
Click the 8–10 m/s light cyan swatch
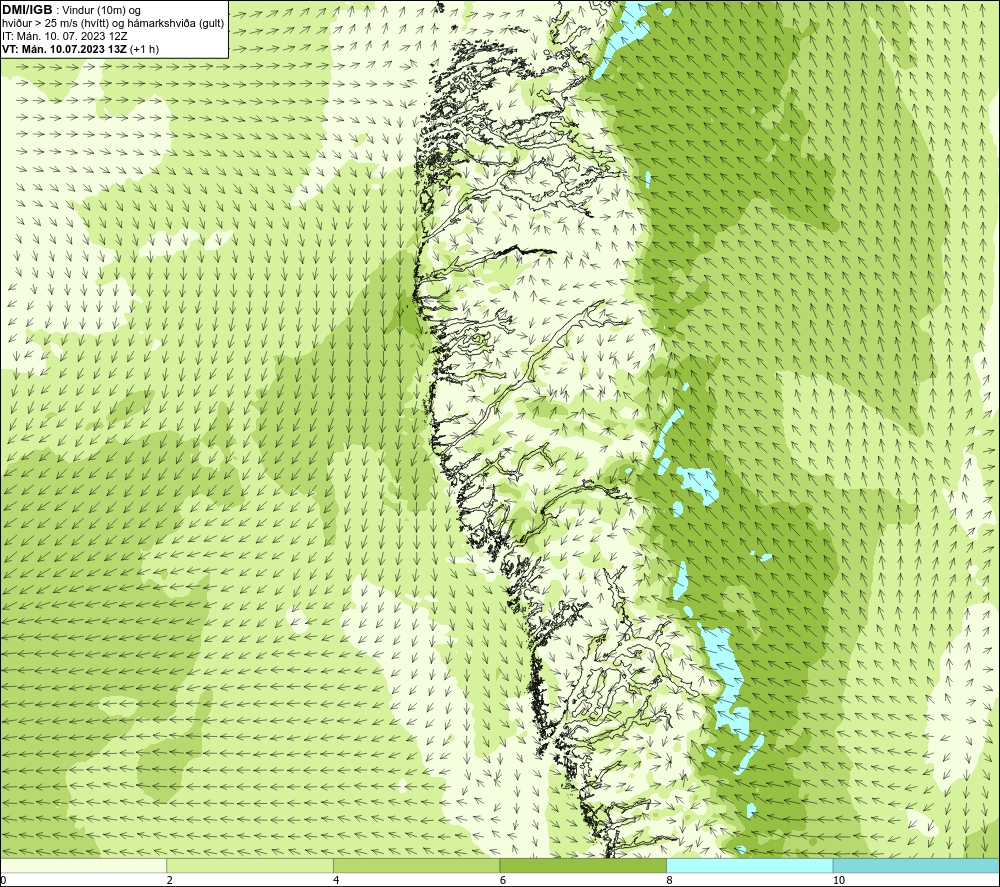point(749,866)
